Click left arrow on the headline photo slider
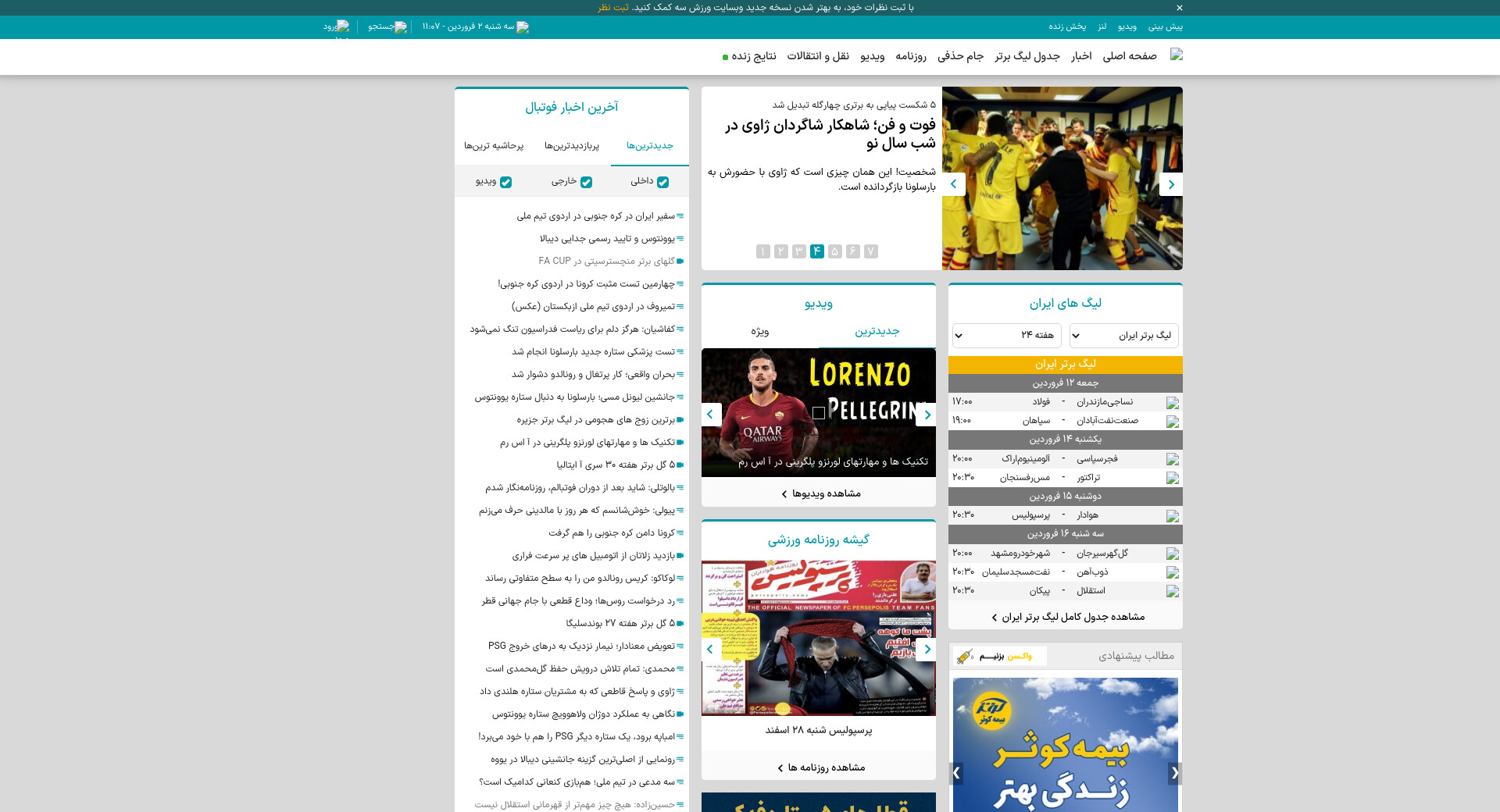 click(x=954, y=184)
